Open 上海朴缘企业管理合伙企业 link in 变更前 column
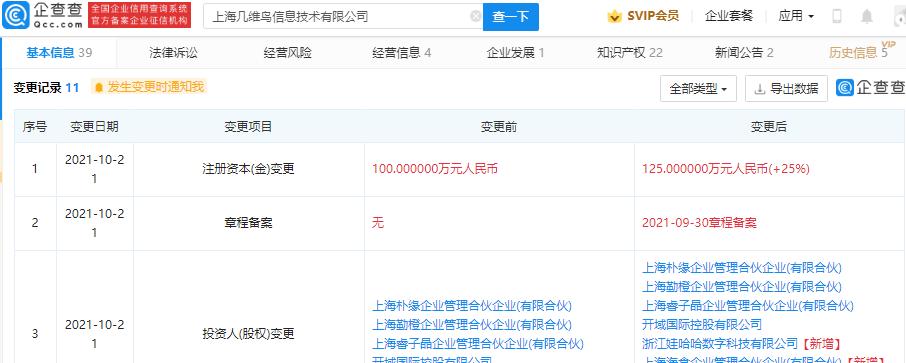906x363 pixels. (472, 306)
